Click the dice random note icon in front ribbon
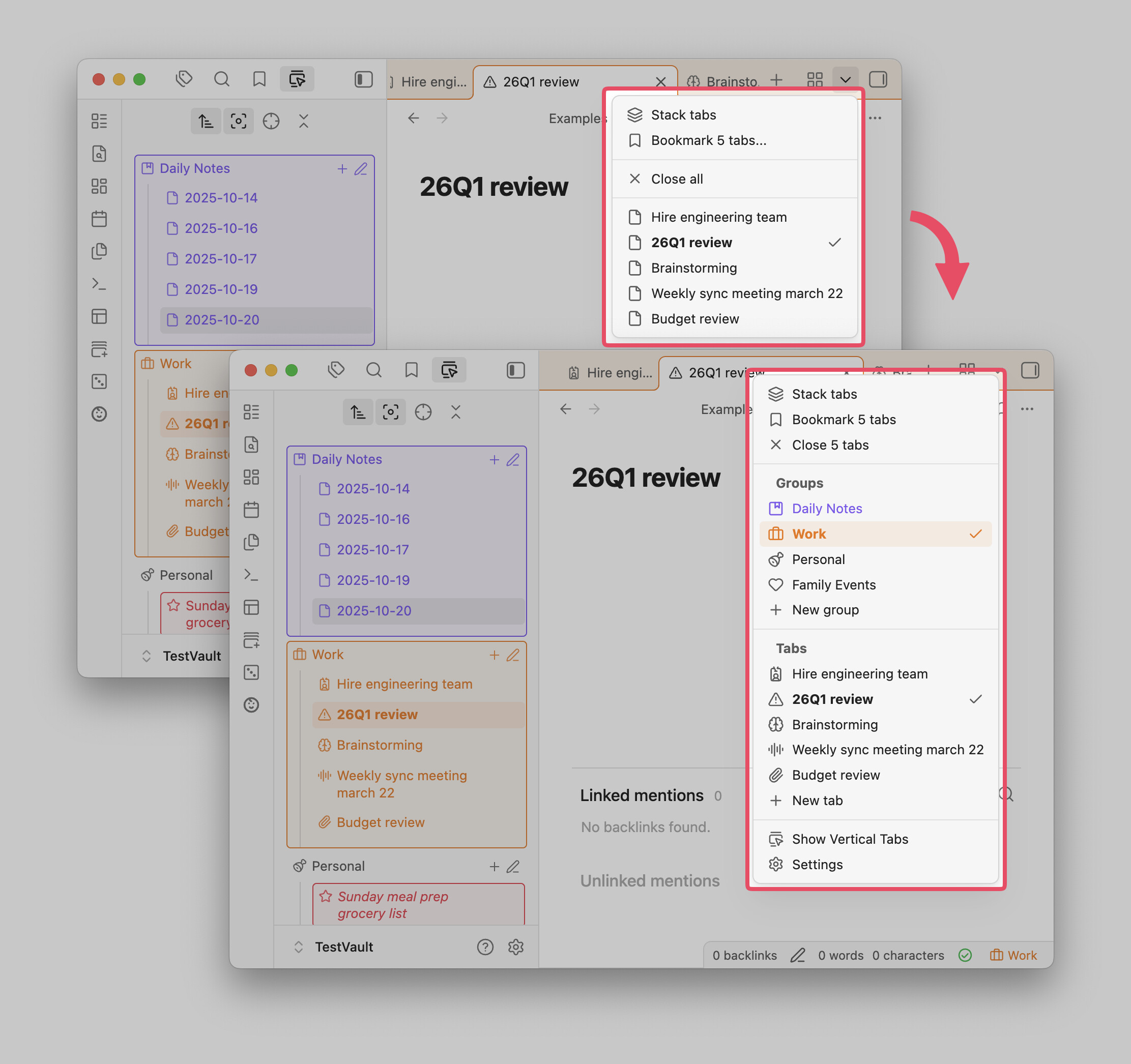This screenshot has width=1131, height=1064. coord(251,672)
